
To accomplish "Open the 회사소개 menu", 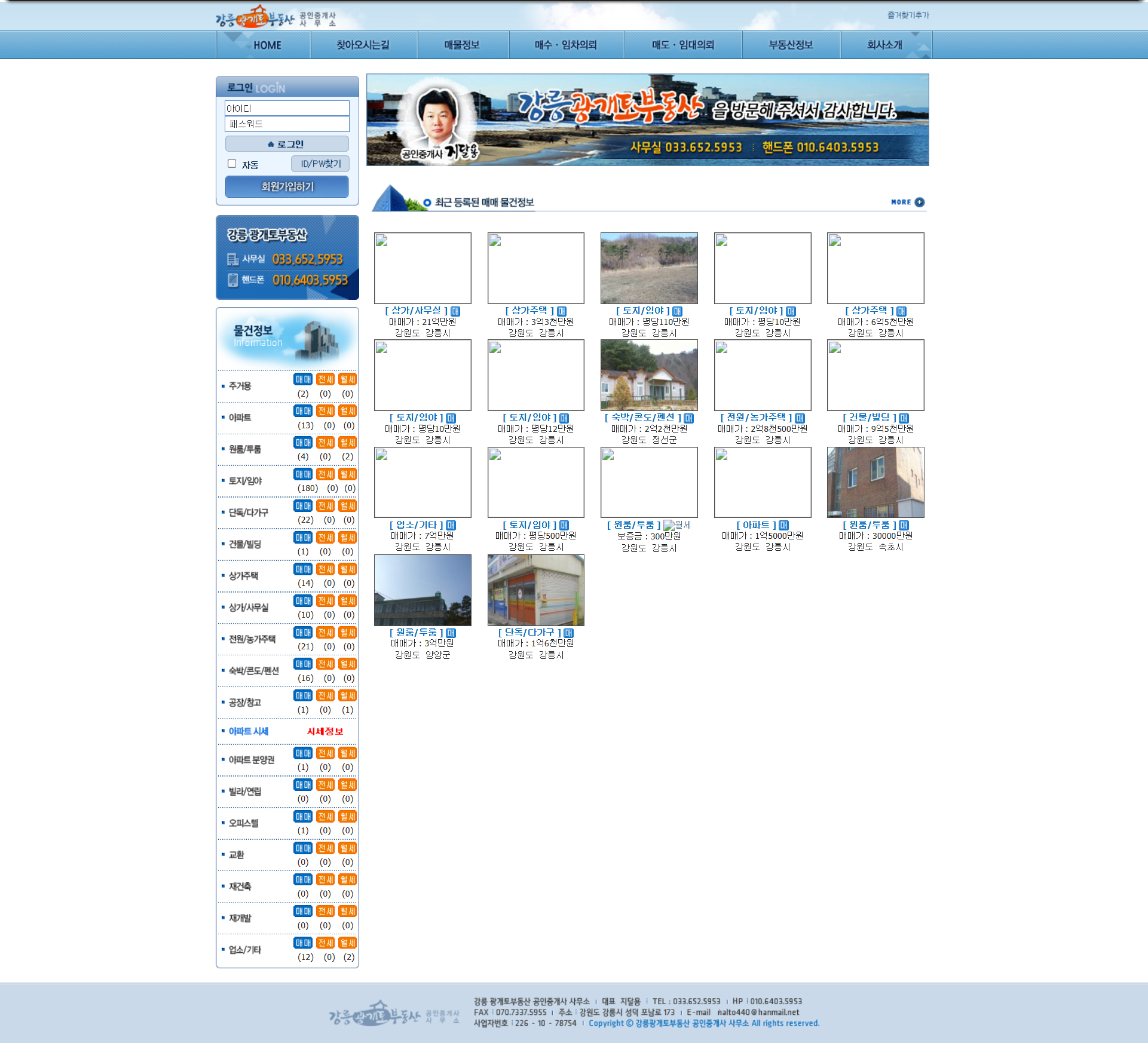I will (884, 45).
